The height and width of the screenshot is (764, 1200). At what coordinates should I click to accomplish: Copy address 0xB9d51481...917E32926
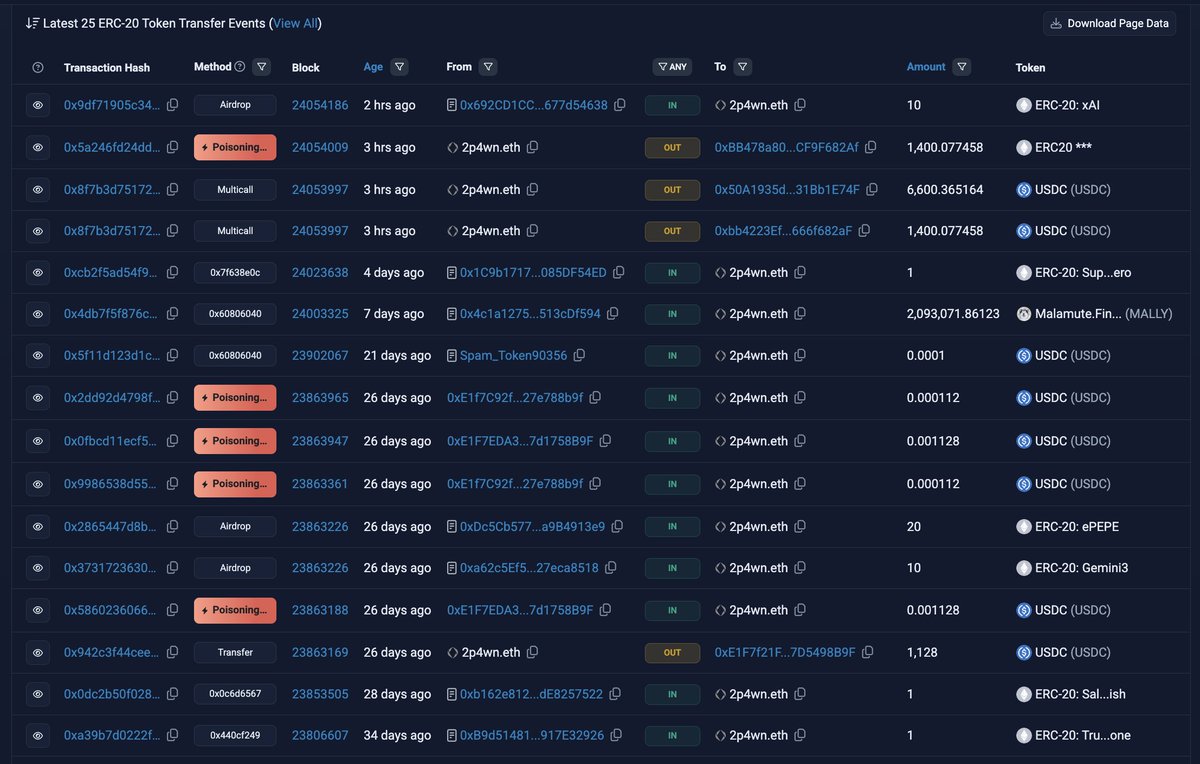pos(616,735)
